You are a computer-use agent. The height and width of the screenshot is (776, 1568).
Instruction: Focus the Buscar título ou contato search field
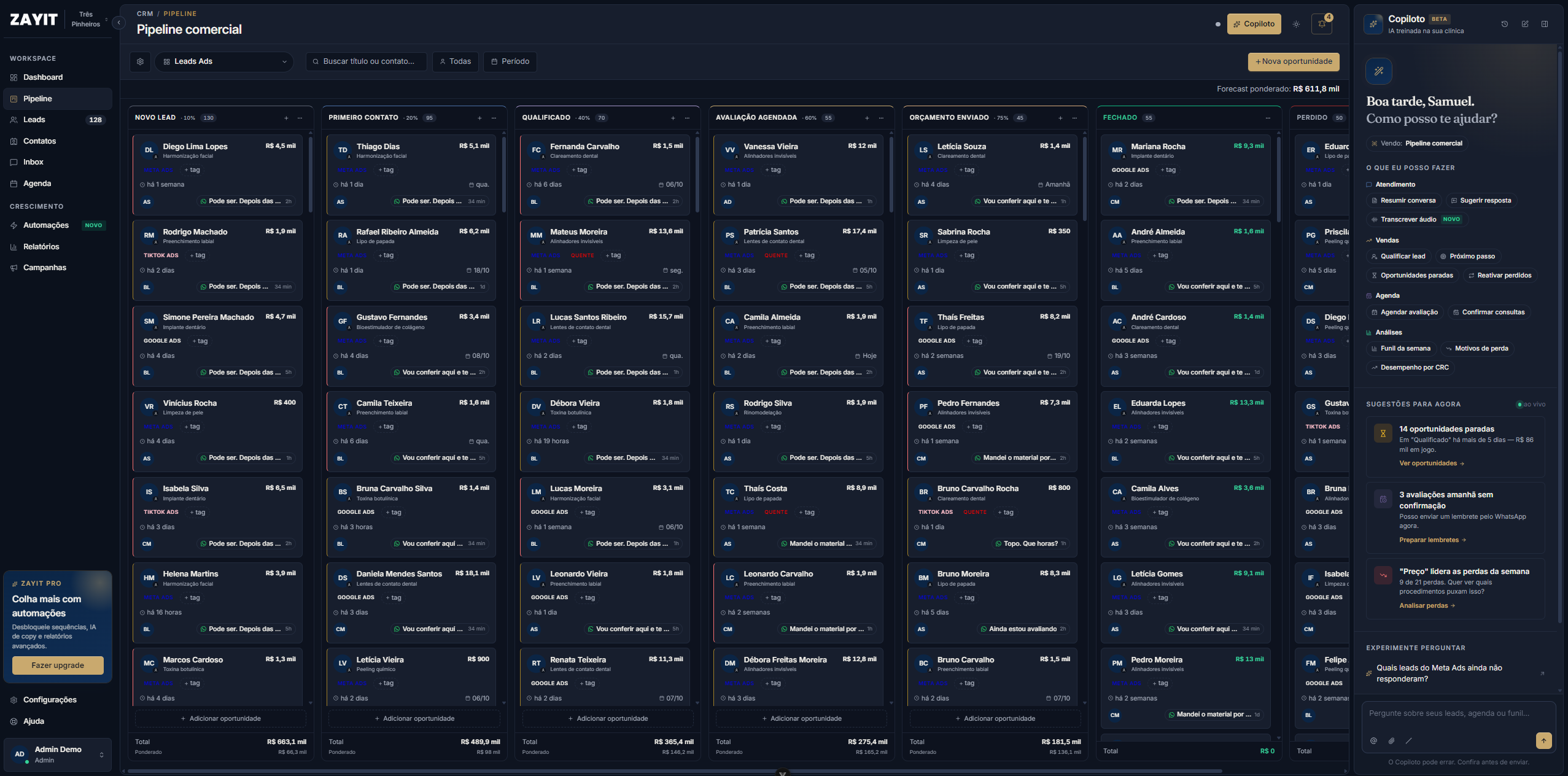point(367,61)
